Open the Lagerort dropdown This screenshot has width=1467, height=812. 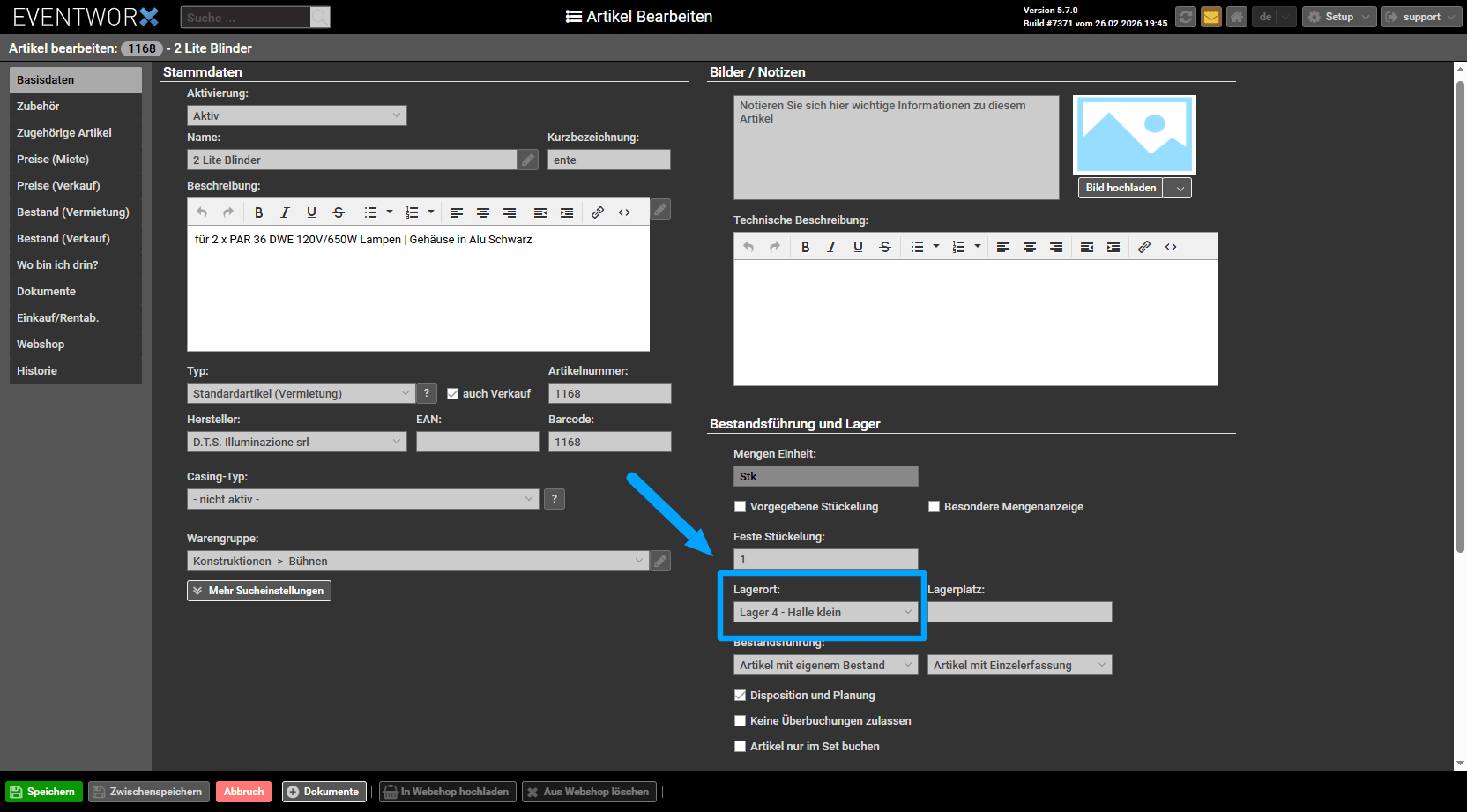825,612
